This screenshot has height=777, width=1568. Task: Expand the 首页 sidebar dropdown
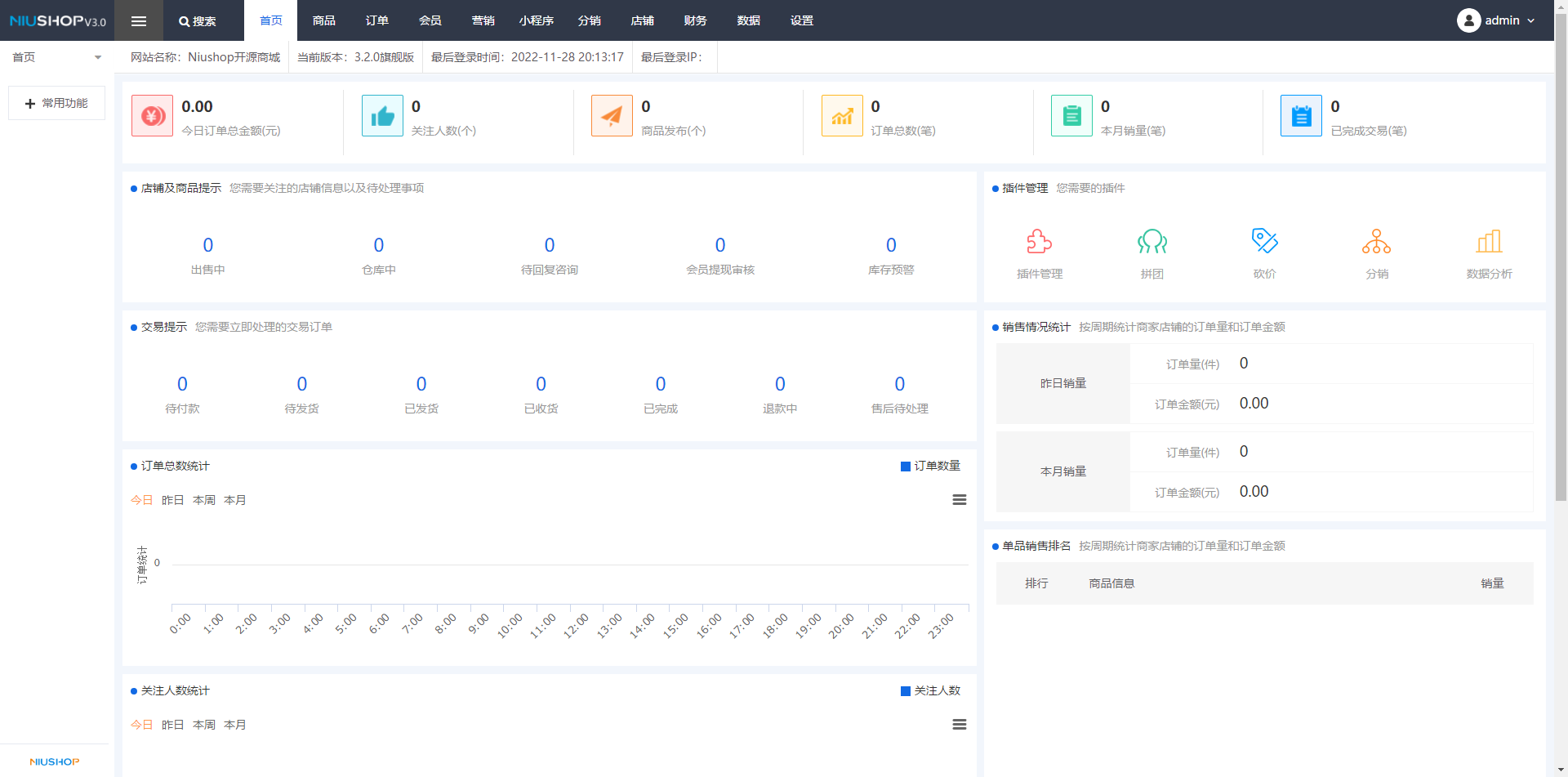[56, 57]
